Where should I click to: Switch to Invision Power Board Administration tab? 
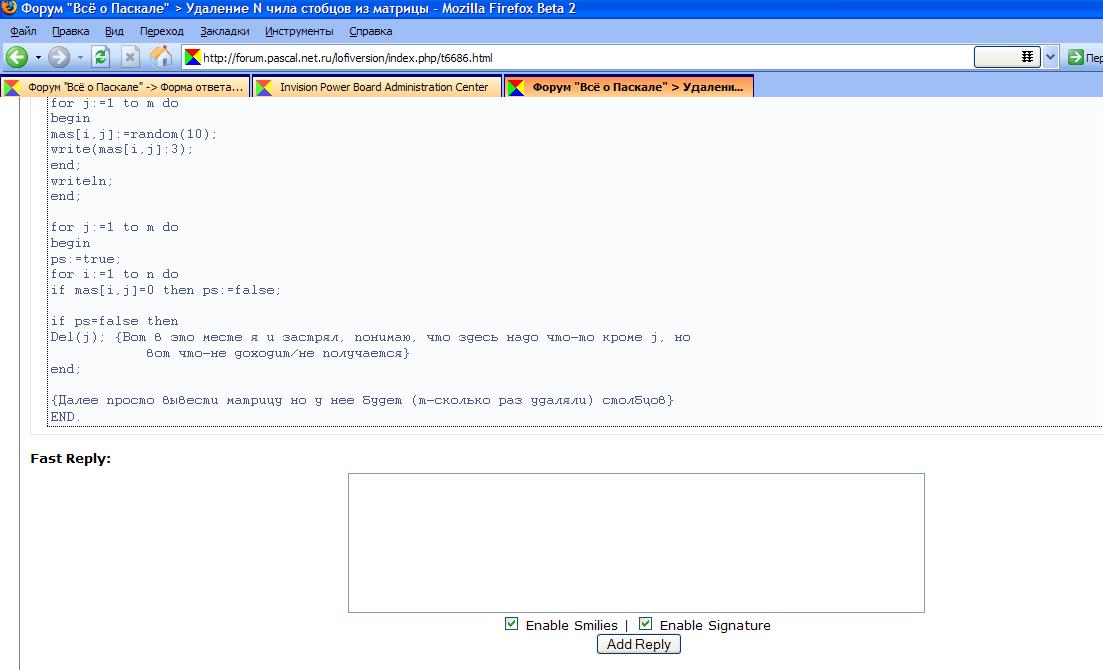click(383, 87)
